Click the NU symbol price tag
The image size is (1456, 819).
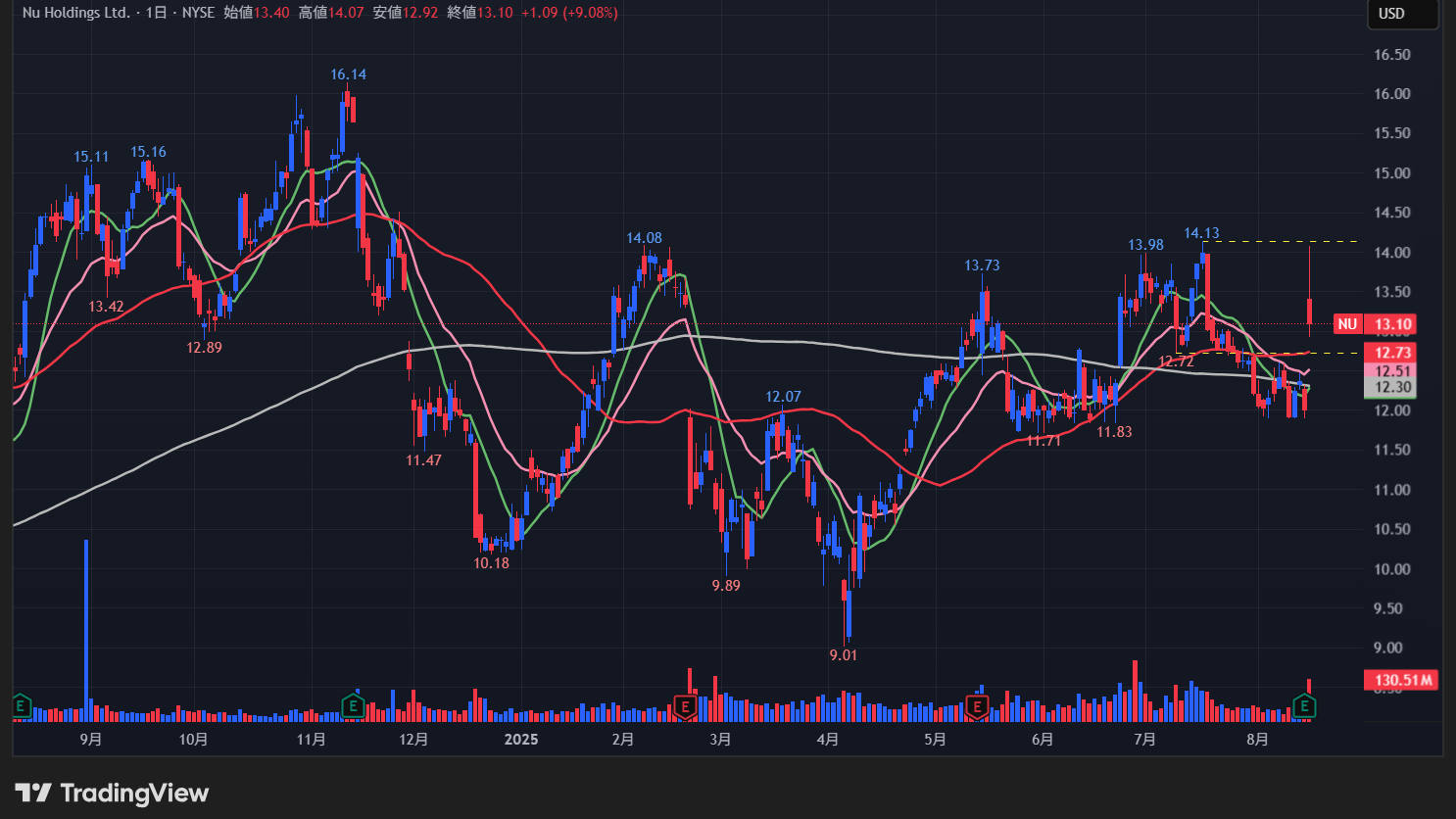coord(1347,324)
